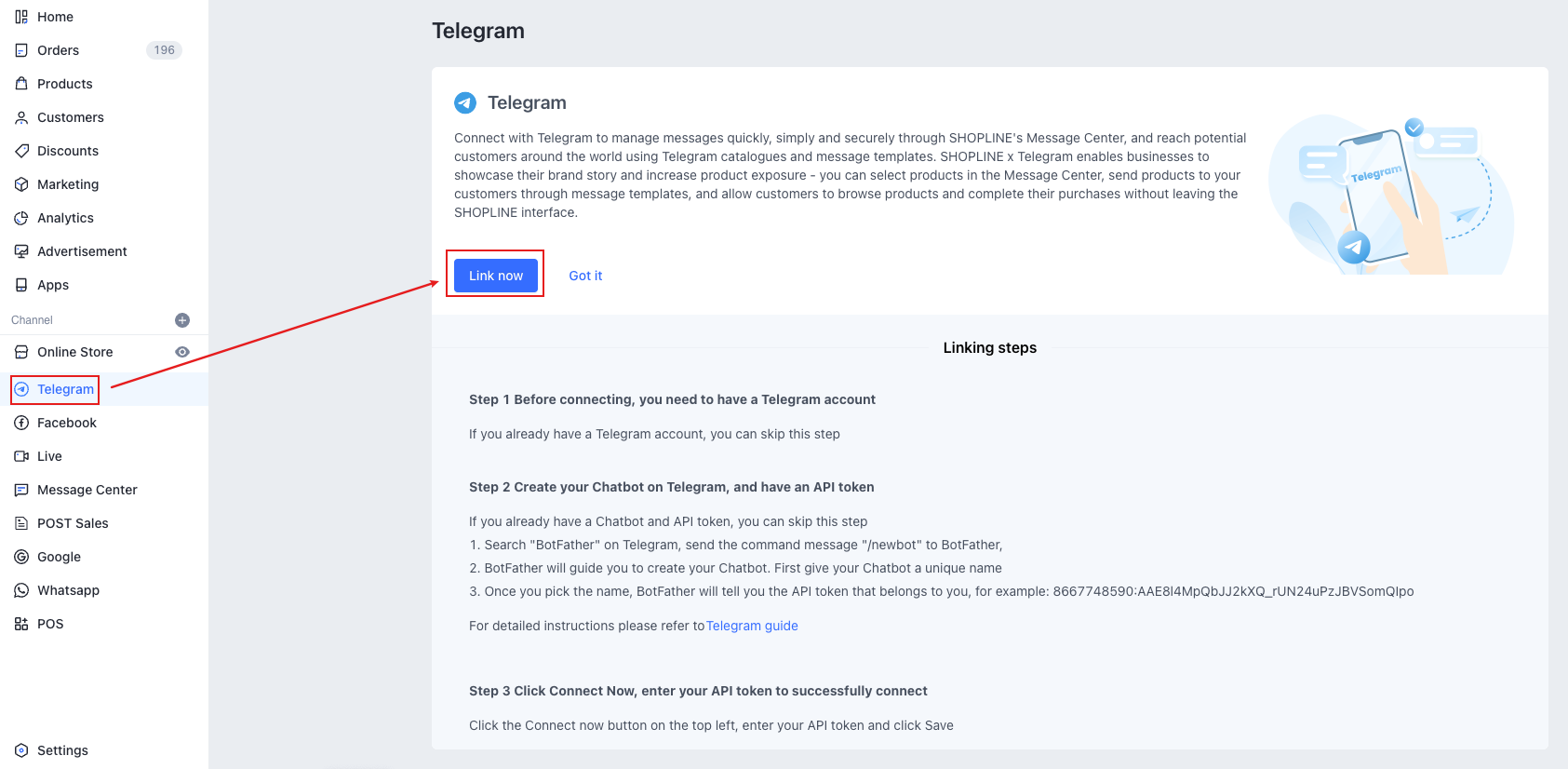This screenshot has width=1568, height=769.
Task: Click the Link now button
Action: coord(496,276)
